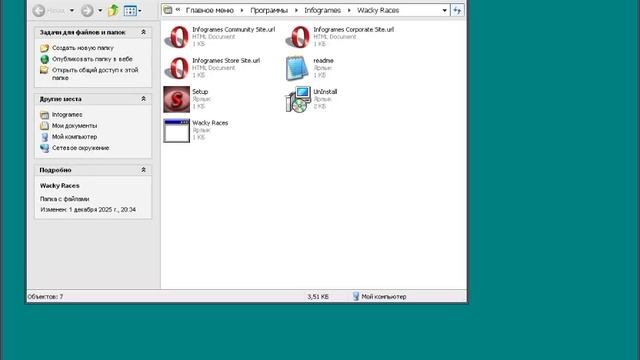Click Открыть общий доступ к этой папке

[x=95, y=74]
